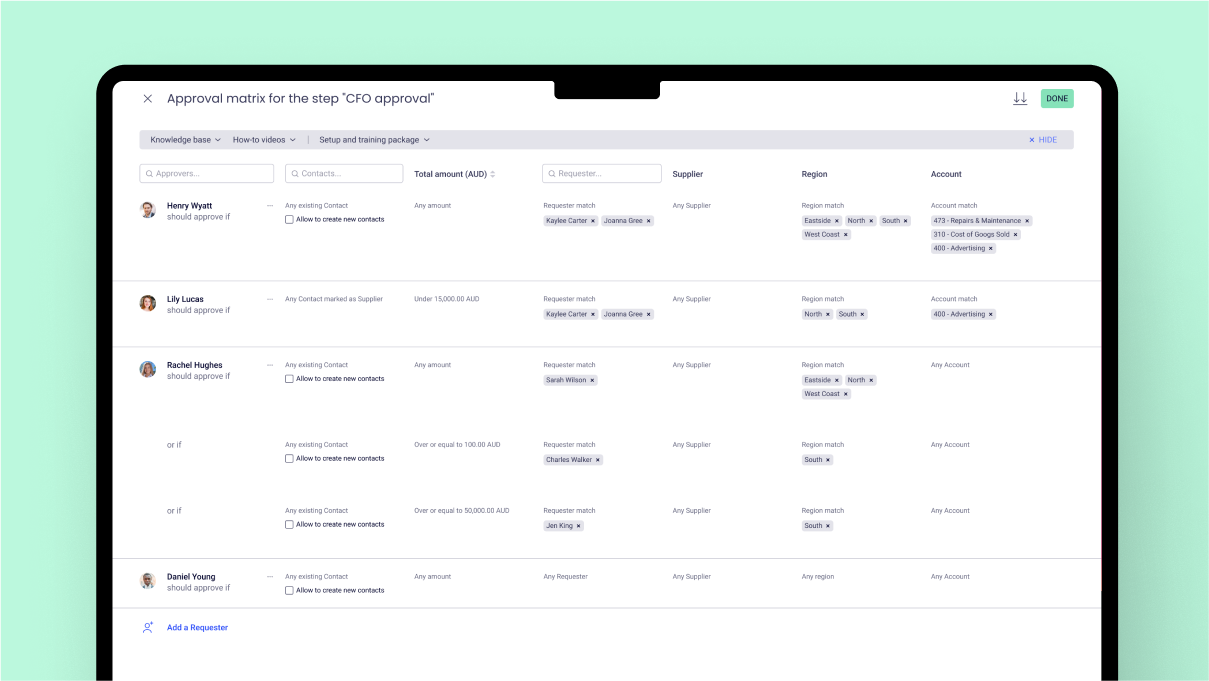Remove the 473 - Repairs & Maintenance account tag
Screen dimensions: 1209x681
click(1028, 220)
